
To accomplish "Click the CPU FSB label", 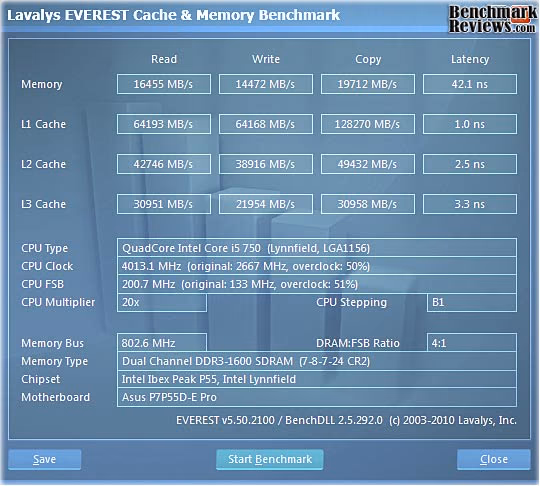I will [x=42, y=284].
